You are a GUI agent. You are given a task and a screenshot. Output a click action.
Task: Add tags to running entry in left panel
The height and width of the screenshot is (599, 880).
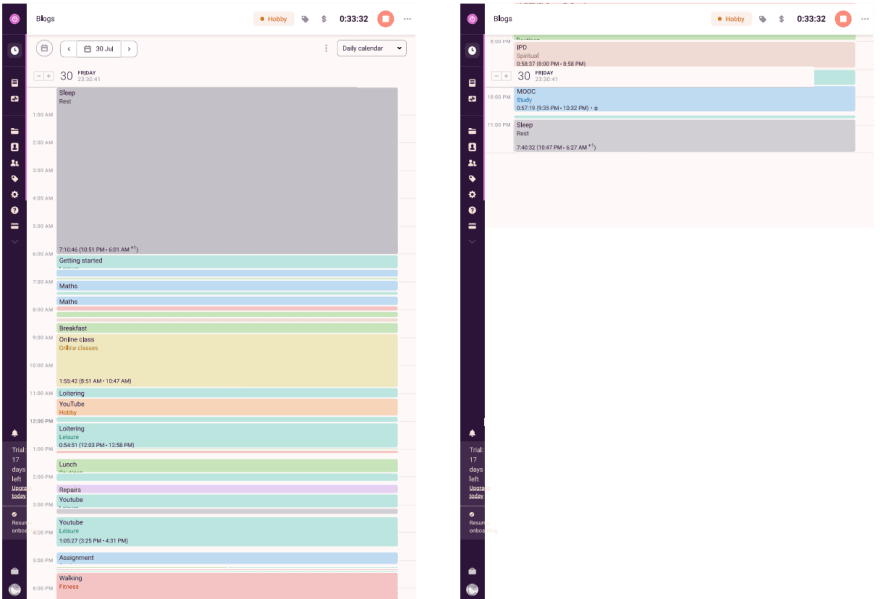[305, 19]
